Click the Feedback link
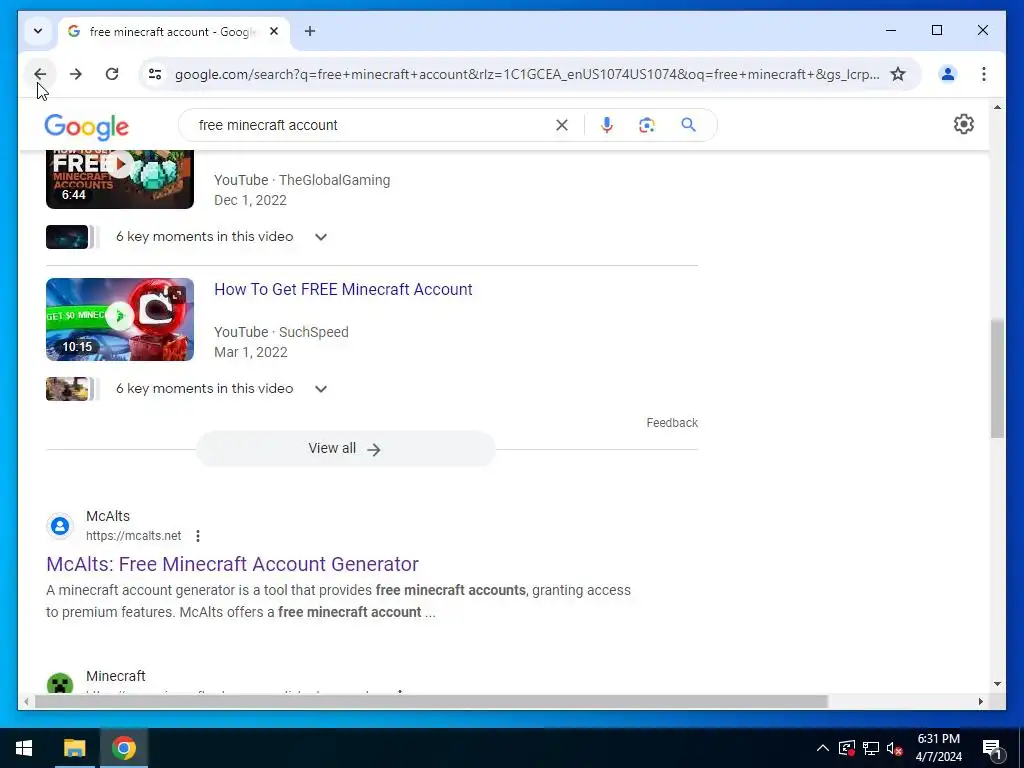The image size is (1024, 768). tap(672, 423)
